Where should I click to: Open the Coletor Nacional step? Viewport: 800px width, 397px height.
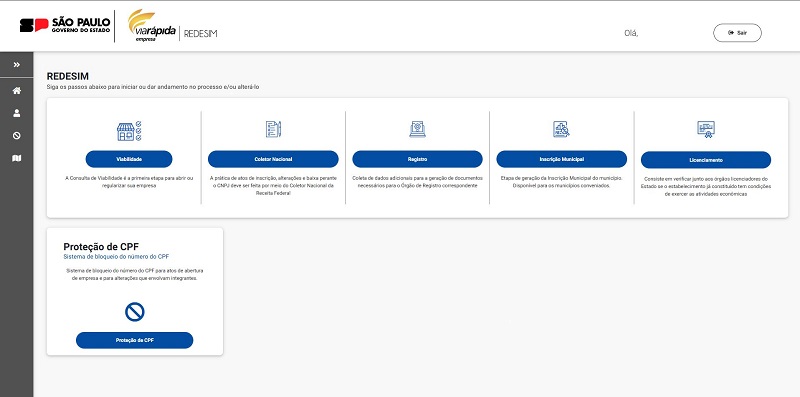(x=273, y=159)
